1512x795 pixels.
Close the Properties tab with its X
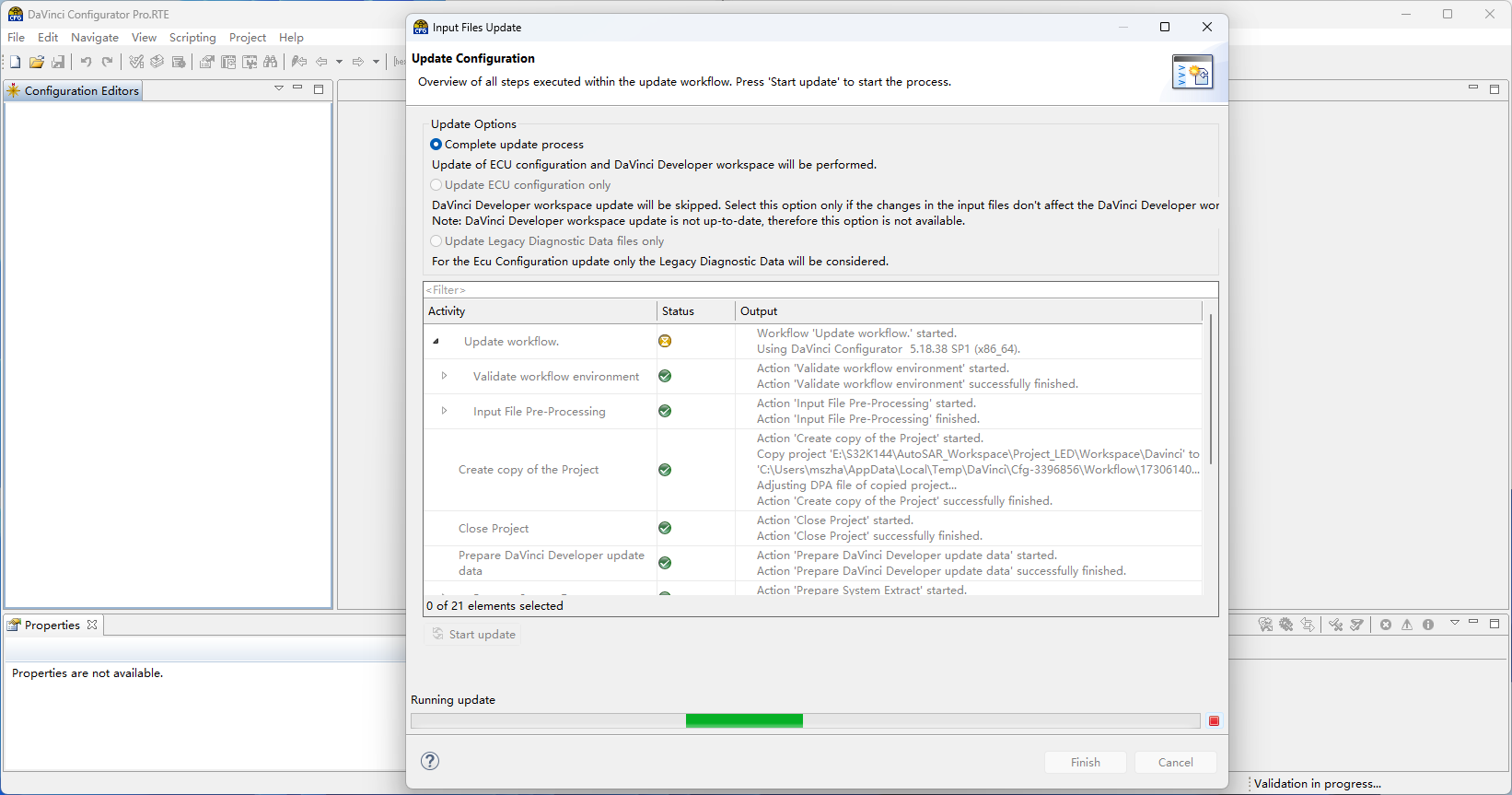coord(92,625)
